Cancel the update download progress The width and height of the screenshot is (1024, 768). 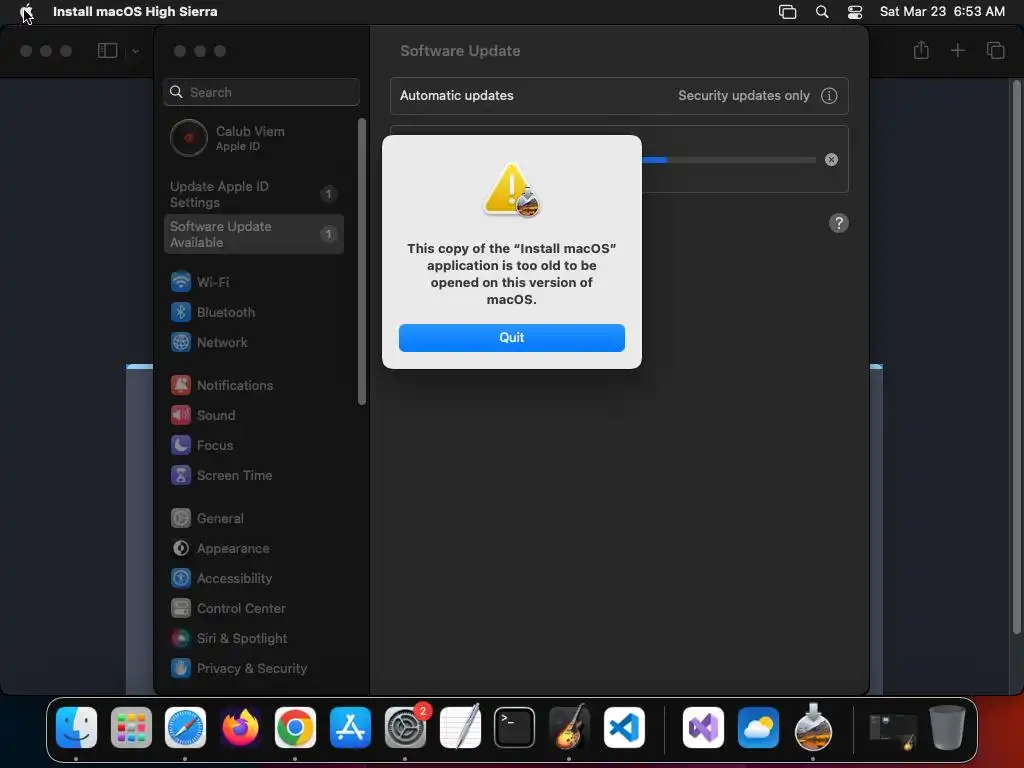[831, 160]
